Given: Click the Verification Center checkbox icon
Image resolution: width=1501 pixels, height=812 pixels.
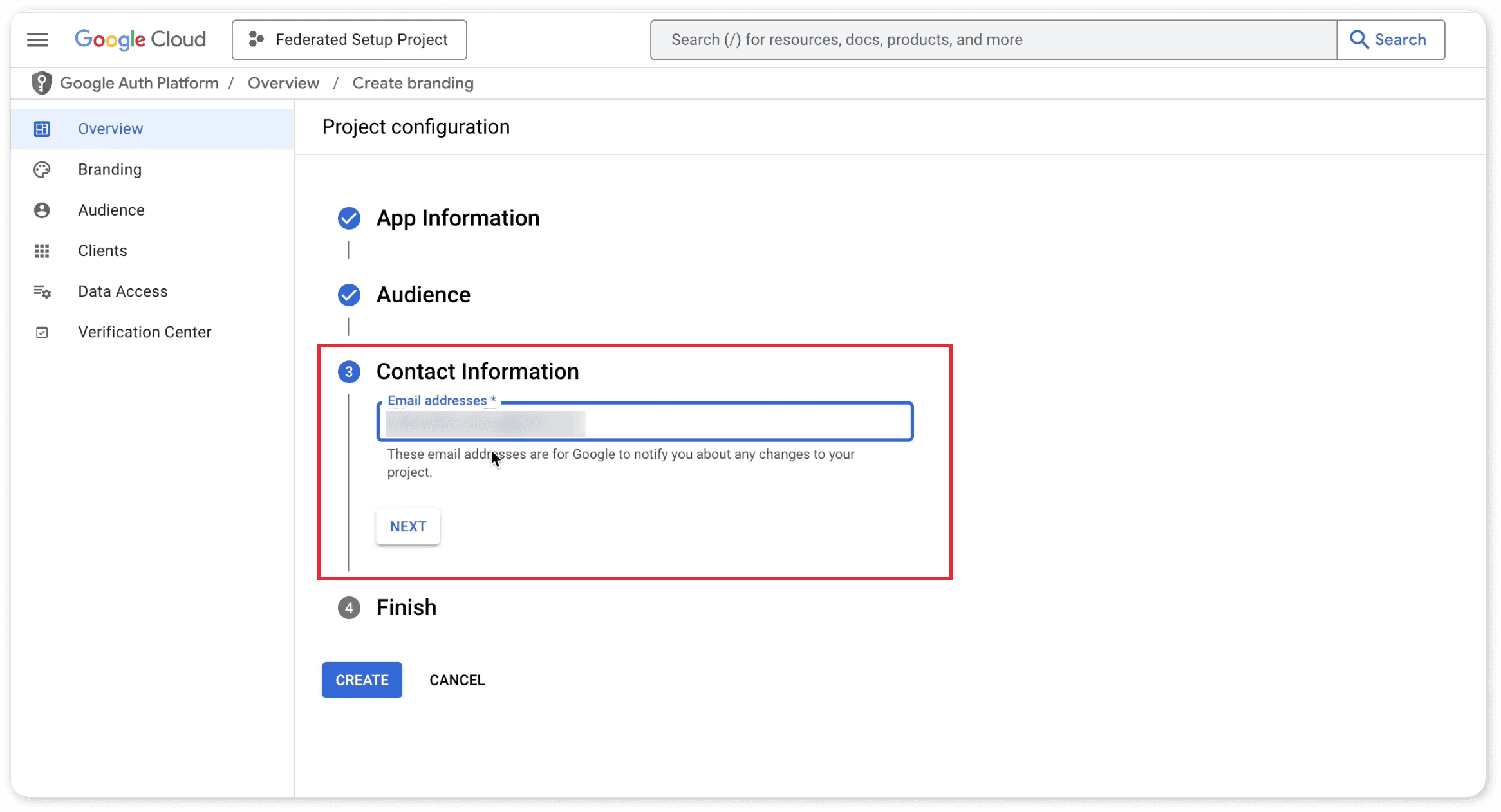Looking at the screenshot, I should 42,332.
